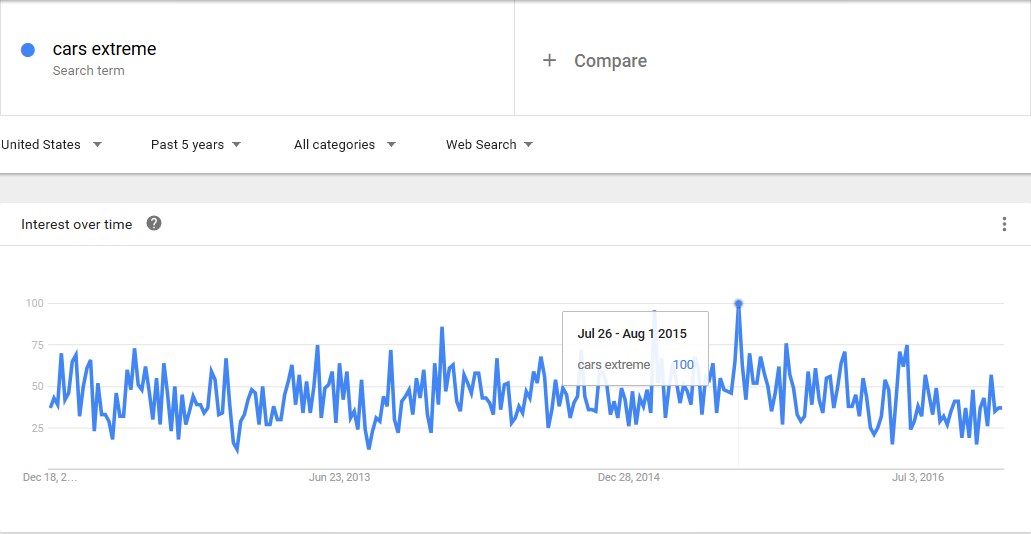Click the Dec 28, 2014 axis label
The height and width of the screenshot is (534, 1031).
pyautogui.click(x=628, y=478)
